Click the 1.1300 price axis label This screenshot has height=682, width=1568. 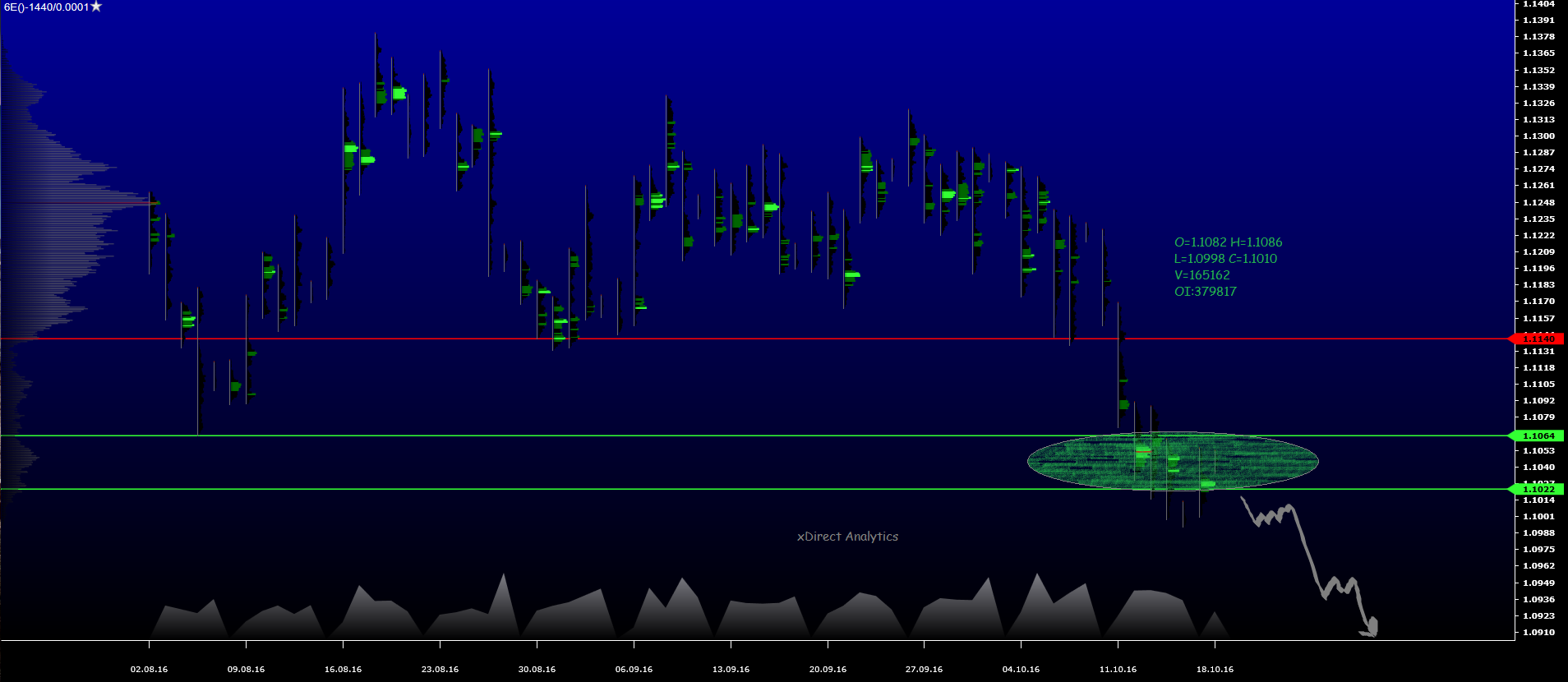1538,136
